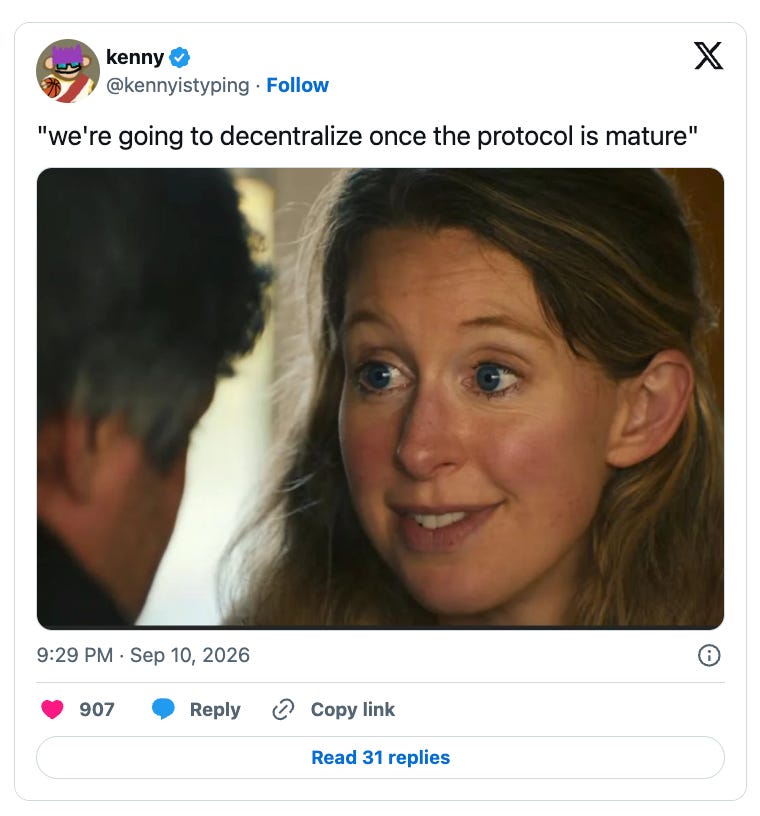This screenshot has height=816, width=760.
Task: Open the X logo in the corner
Action: coord(708,56)
